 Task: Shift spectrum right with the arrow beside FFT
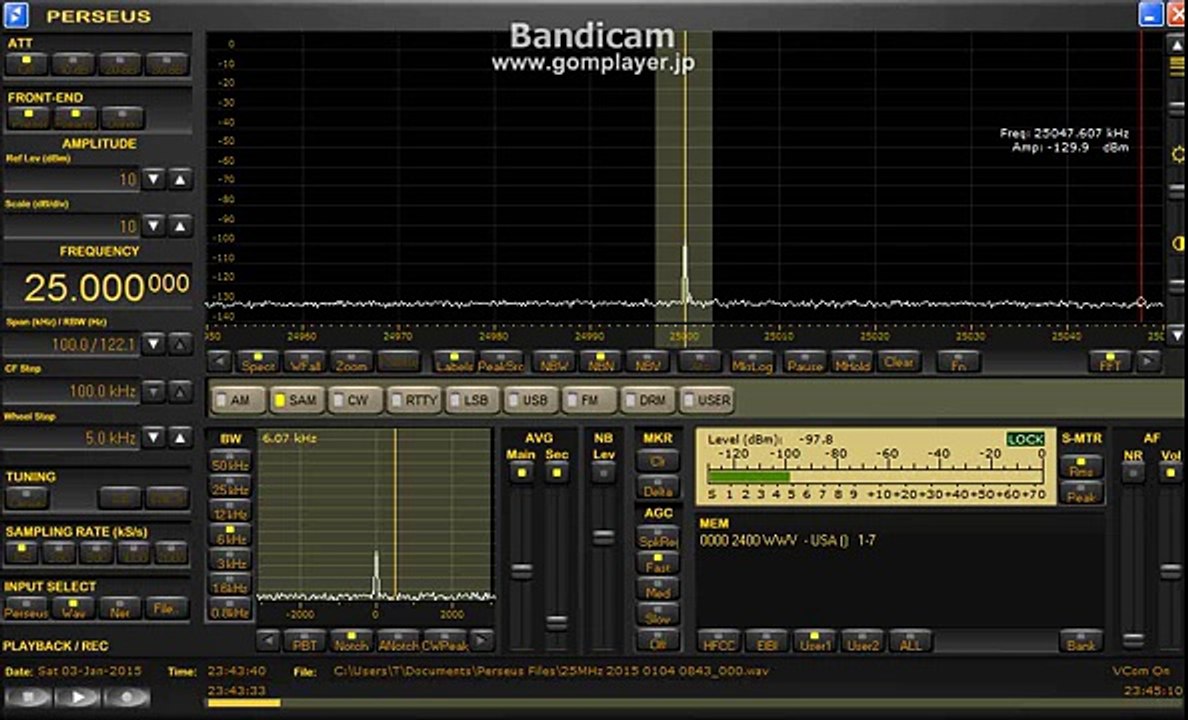coord(1149,362)
